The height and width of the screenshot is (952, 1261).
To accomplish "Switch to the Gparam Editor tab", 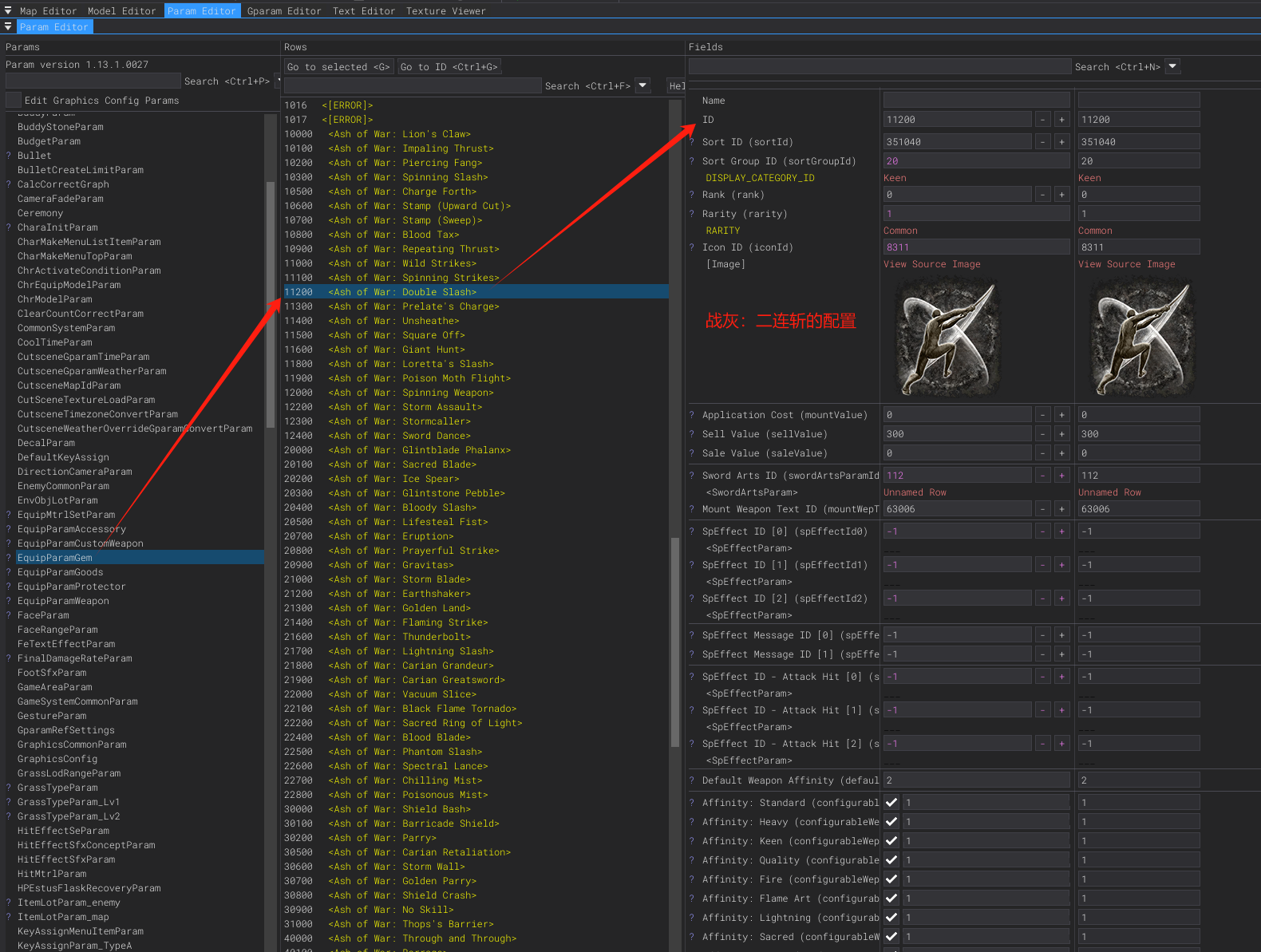I will click(x=284, y=11).
